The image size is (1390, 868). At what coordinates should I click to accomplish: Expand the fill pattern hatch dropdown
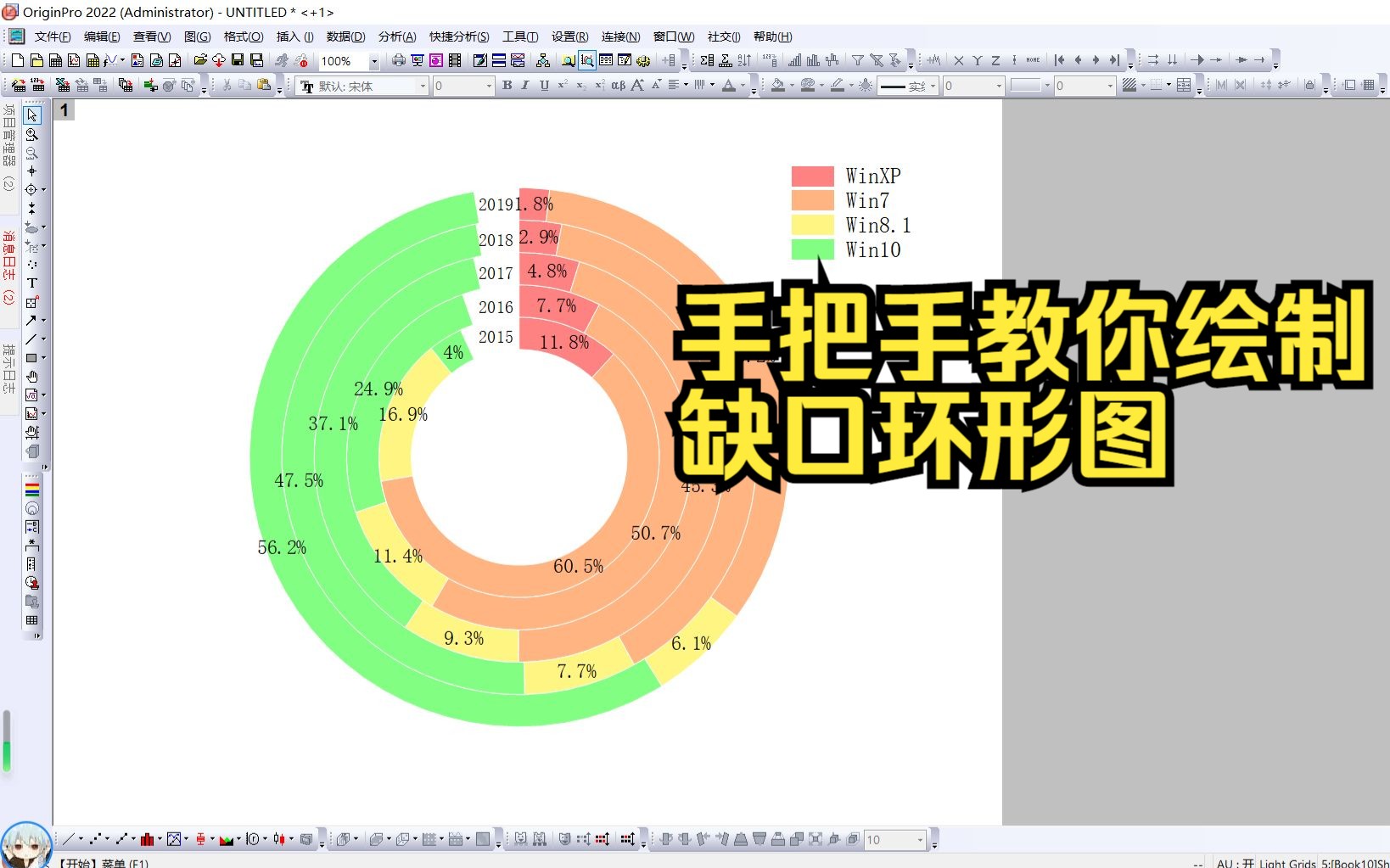coord(1143,85)
